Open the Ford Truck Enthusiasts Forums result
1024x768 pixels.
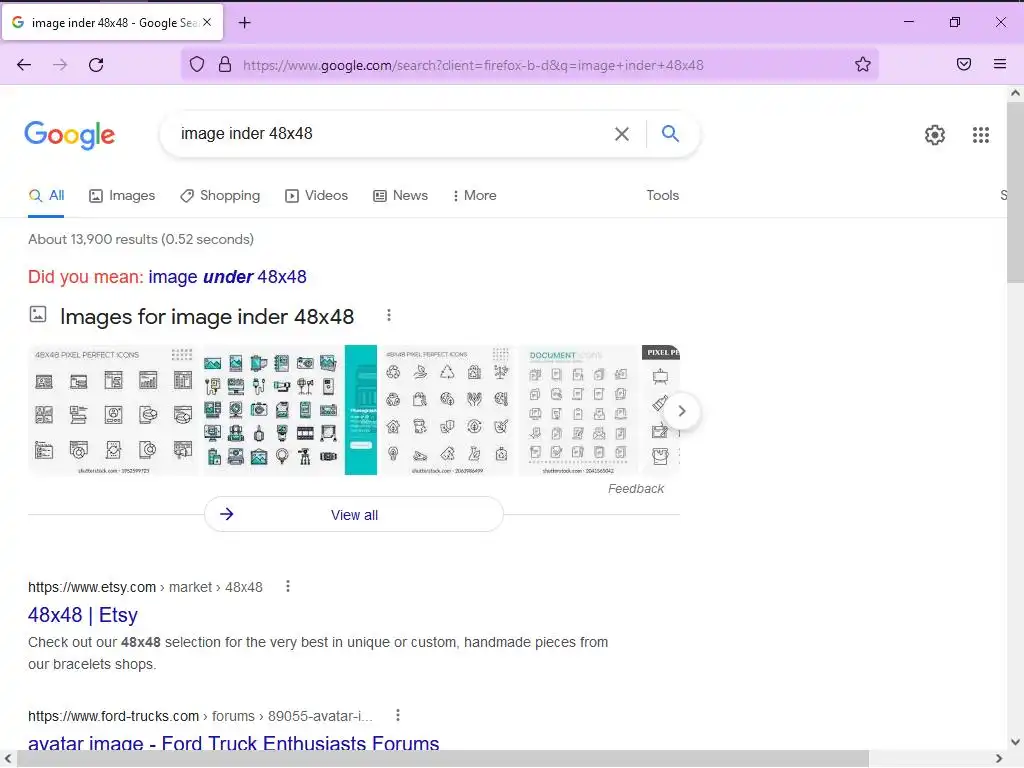[x=233, y=743]
